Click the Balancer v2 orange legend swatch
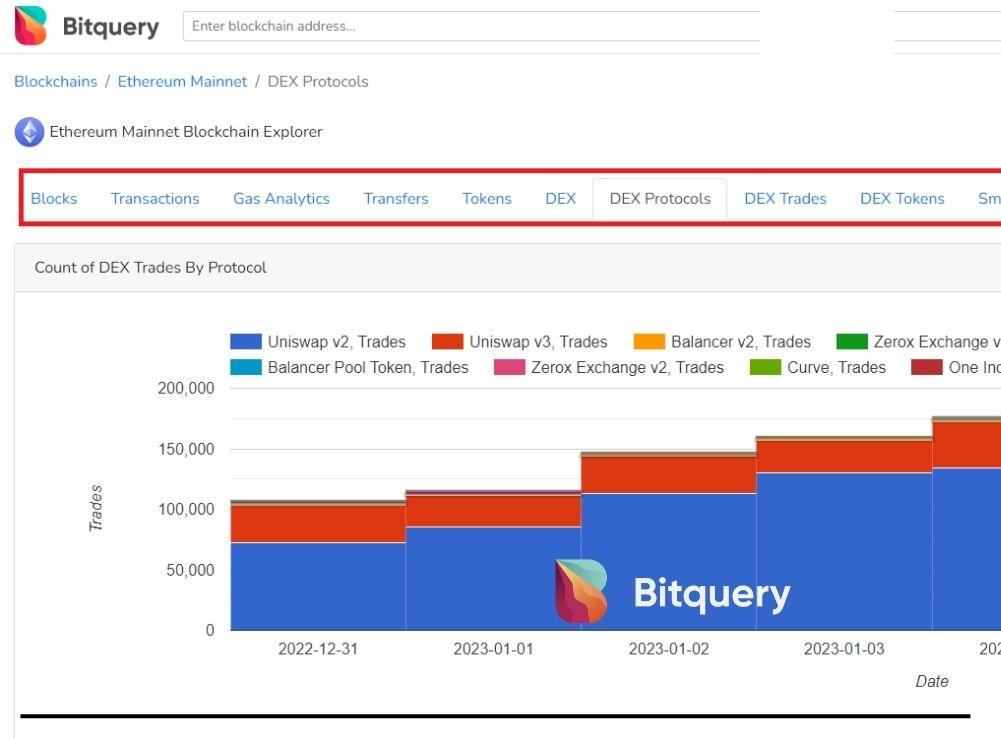The height and width of the screenshot is (739, 1001). pyautogui.click(x=649, y=341)
